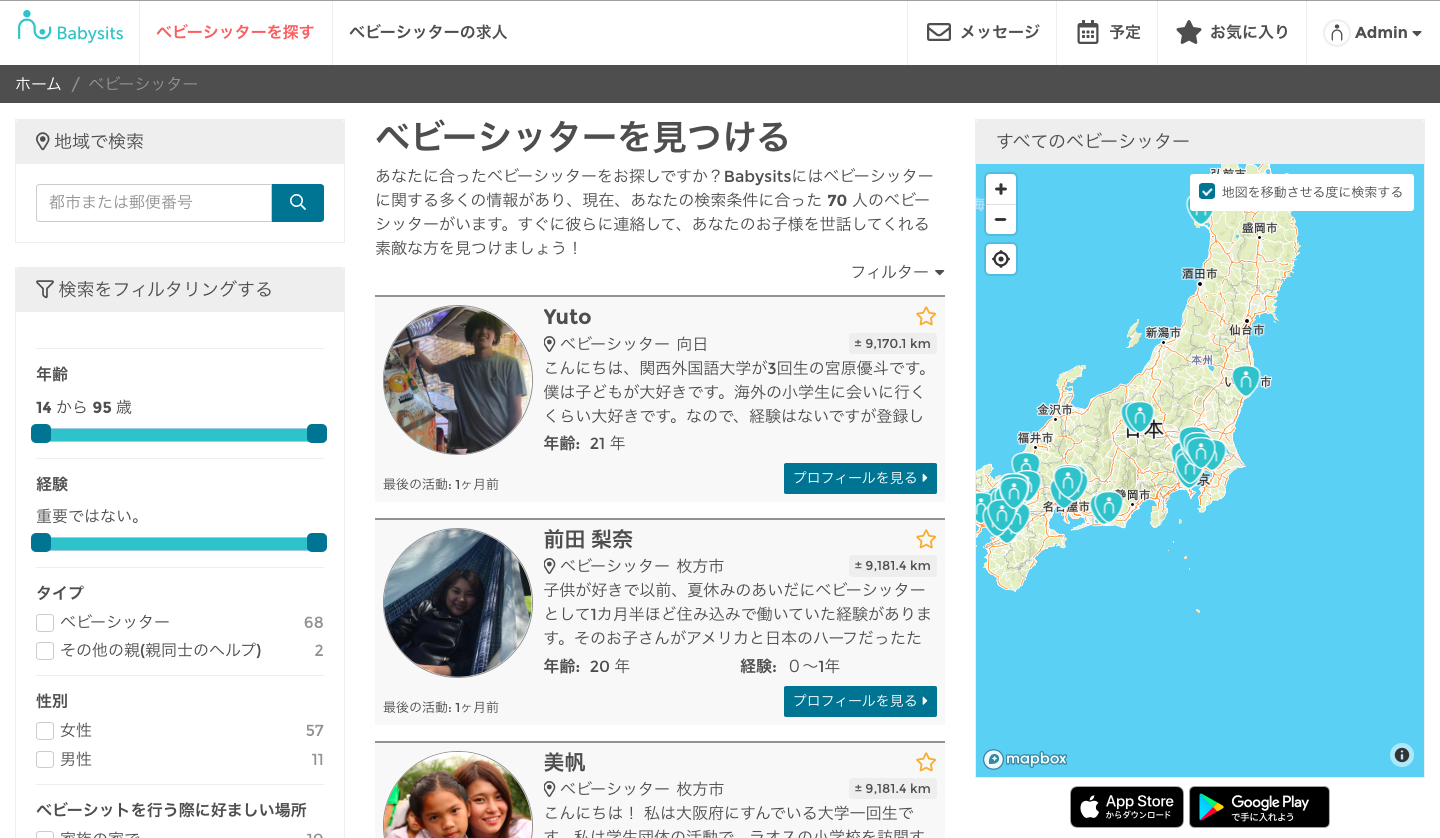This screenshot has width=1440, height=838.
Task: Check the 女性 gender filter
Action: pos(45,731)
